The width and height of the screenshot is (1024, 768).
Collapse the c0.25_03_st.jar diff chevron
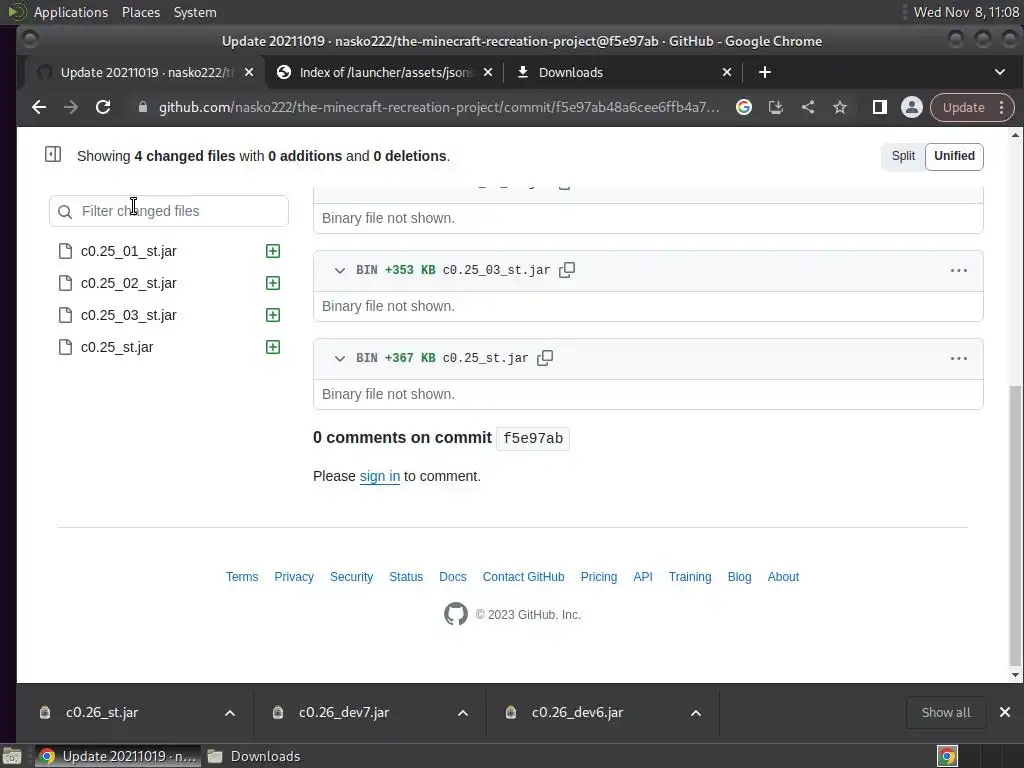(x=340, y=270)
